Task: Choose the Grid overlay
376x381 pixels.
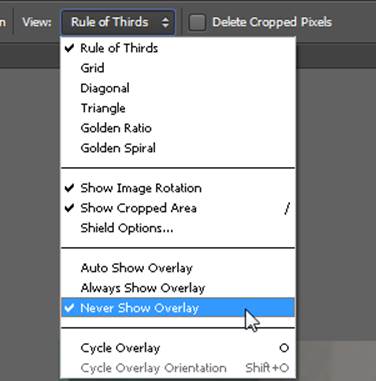Action: pos(178,68)
